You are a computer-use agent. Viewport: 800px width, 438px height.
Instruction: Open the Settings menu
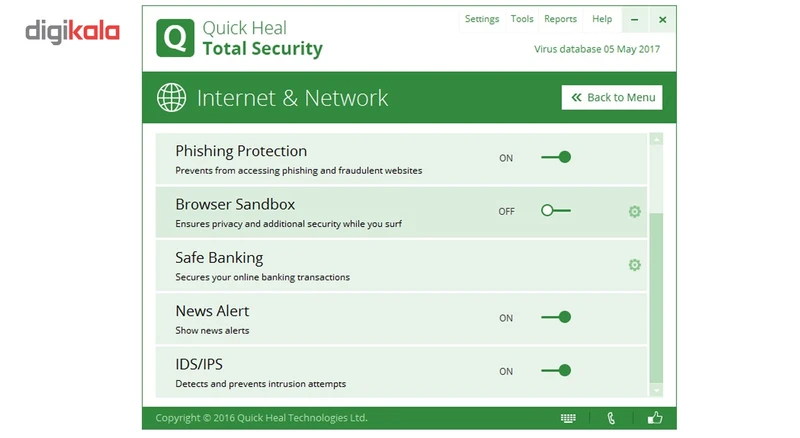(481, 19)
